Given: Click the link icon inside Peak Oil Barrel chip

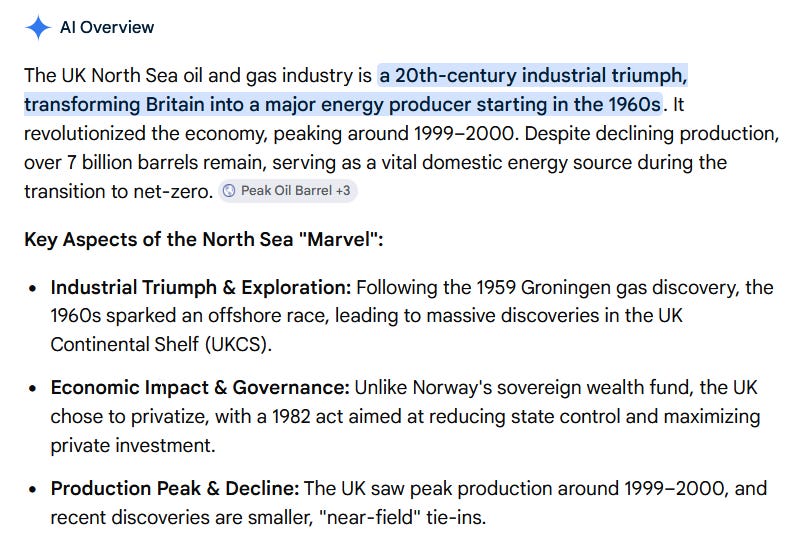Looking at the screenshot, I should (x=229, y=191).
